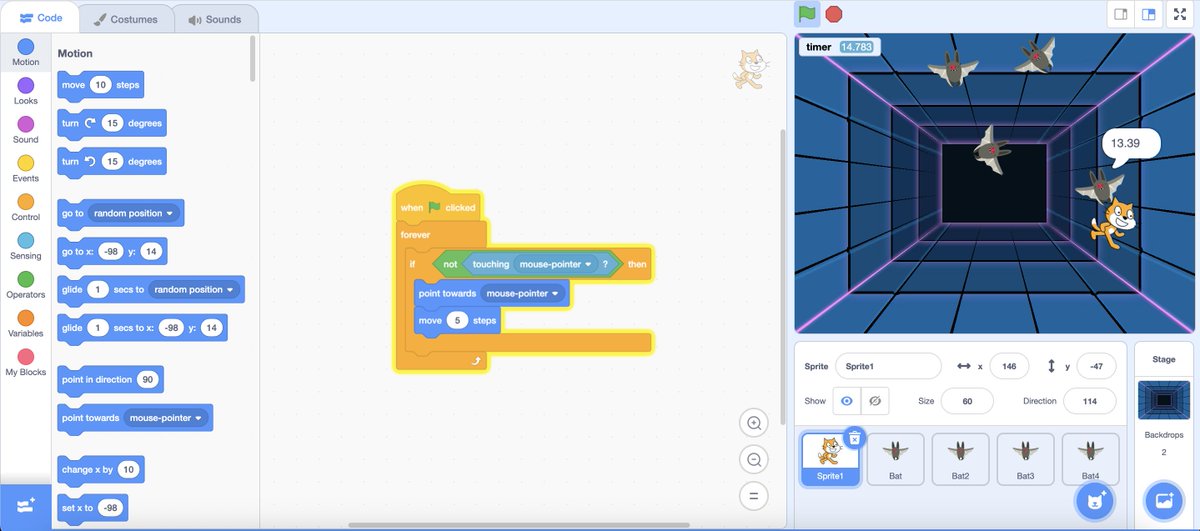Delete Sprite1 using trash icon

(854, 437)
